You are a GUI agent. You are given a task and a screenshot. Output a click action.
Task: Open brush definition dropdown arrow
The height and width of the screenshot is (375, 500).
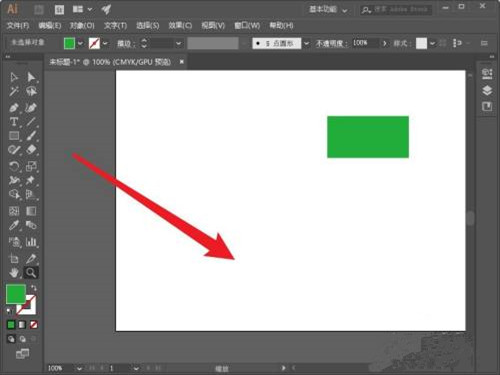(306, 43)
